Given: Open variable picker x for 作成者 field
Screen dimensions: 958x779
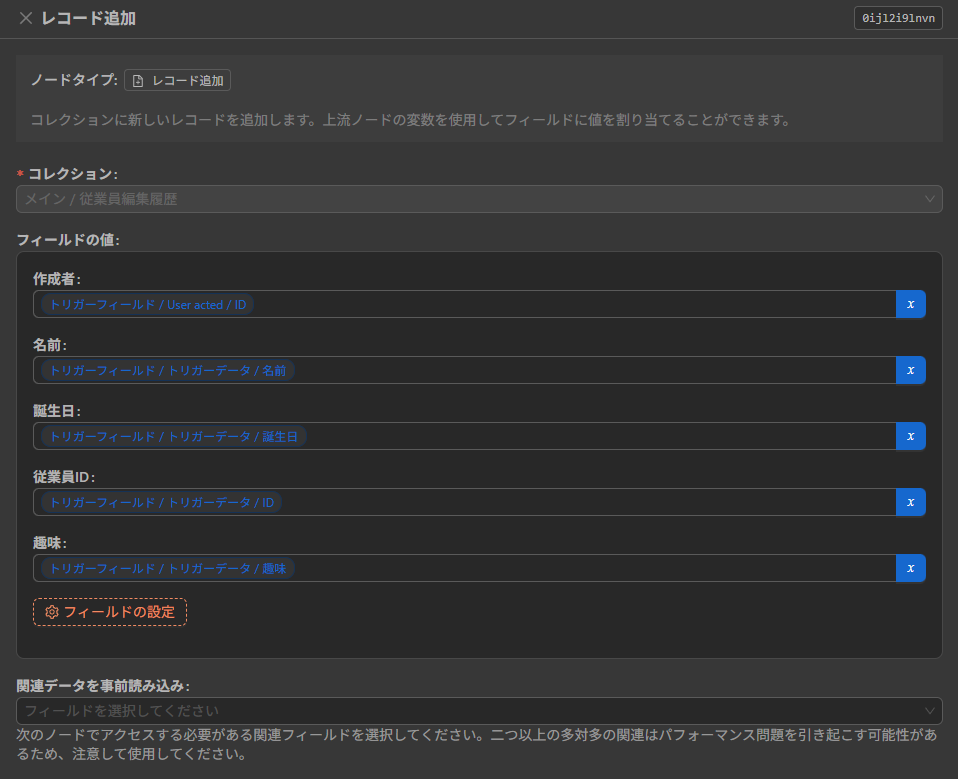Looking at the screenshot, I should (x=910, y=304).
